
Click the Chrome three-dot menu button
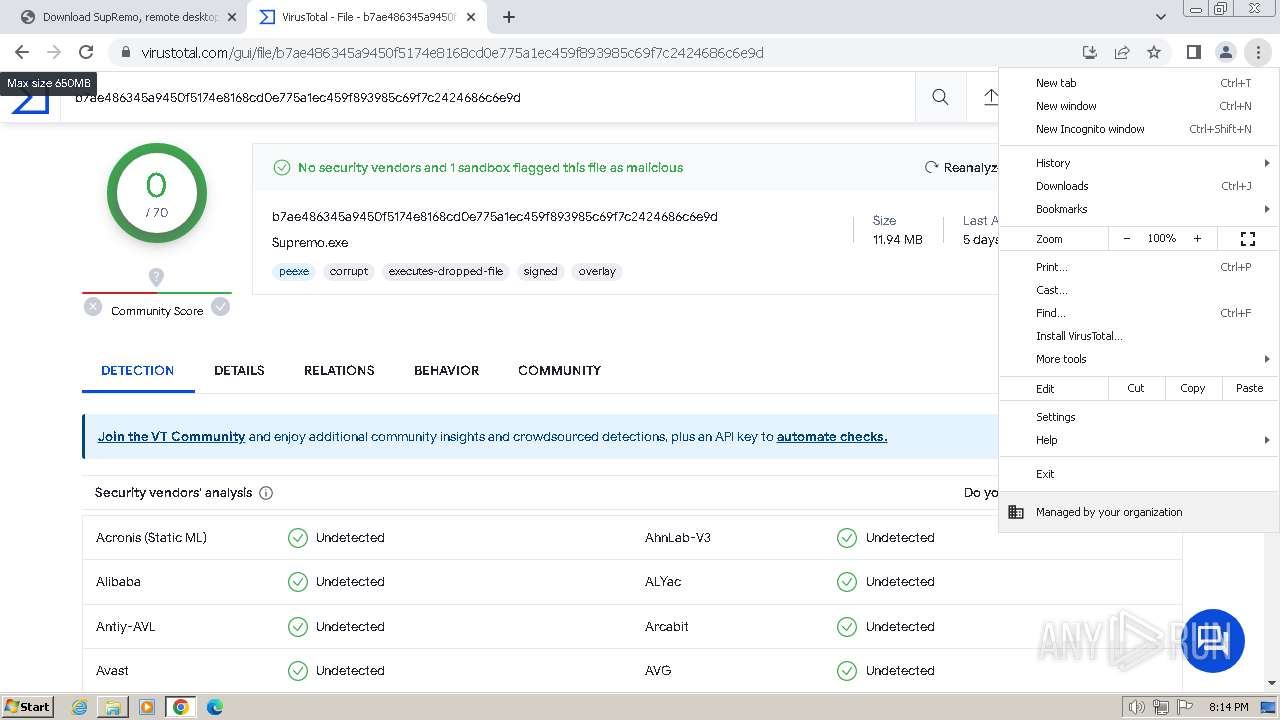pos(1257,52)
